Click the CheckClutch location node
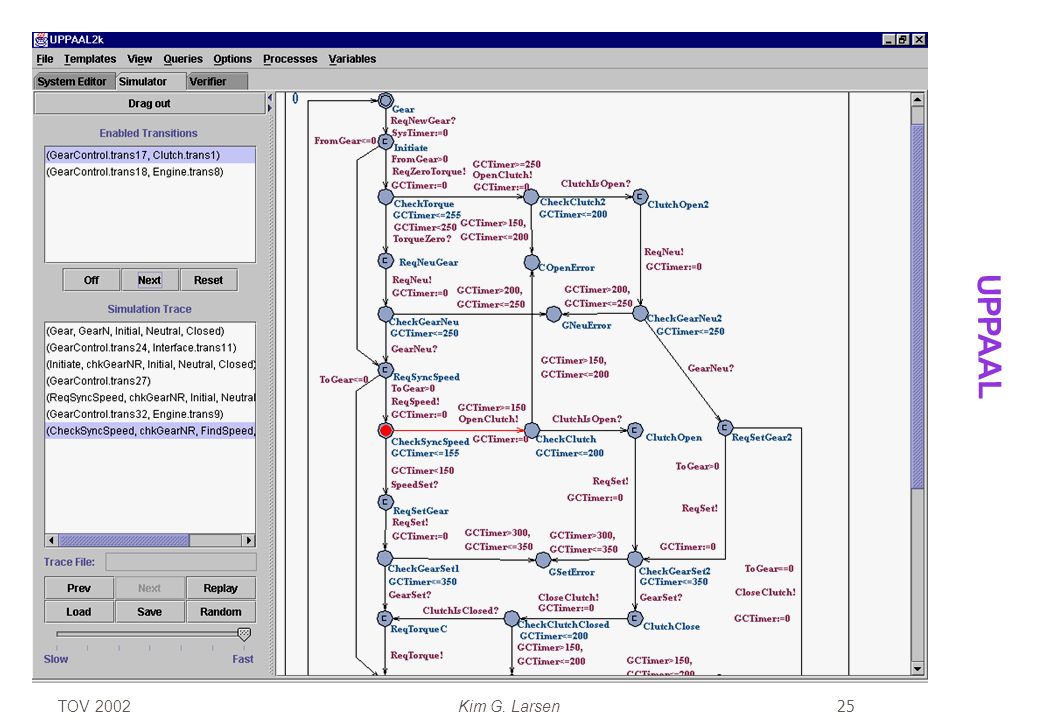 click(531, 430)
